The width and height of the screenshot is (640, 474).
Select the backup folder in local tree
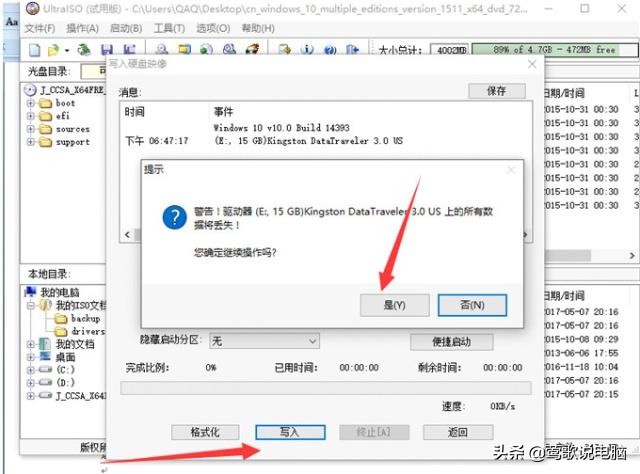click(78, 318)
